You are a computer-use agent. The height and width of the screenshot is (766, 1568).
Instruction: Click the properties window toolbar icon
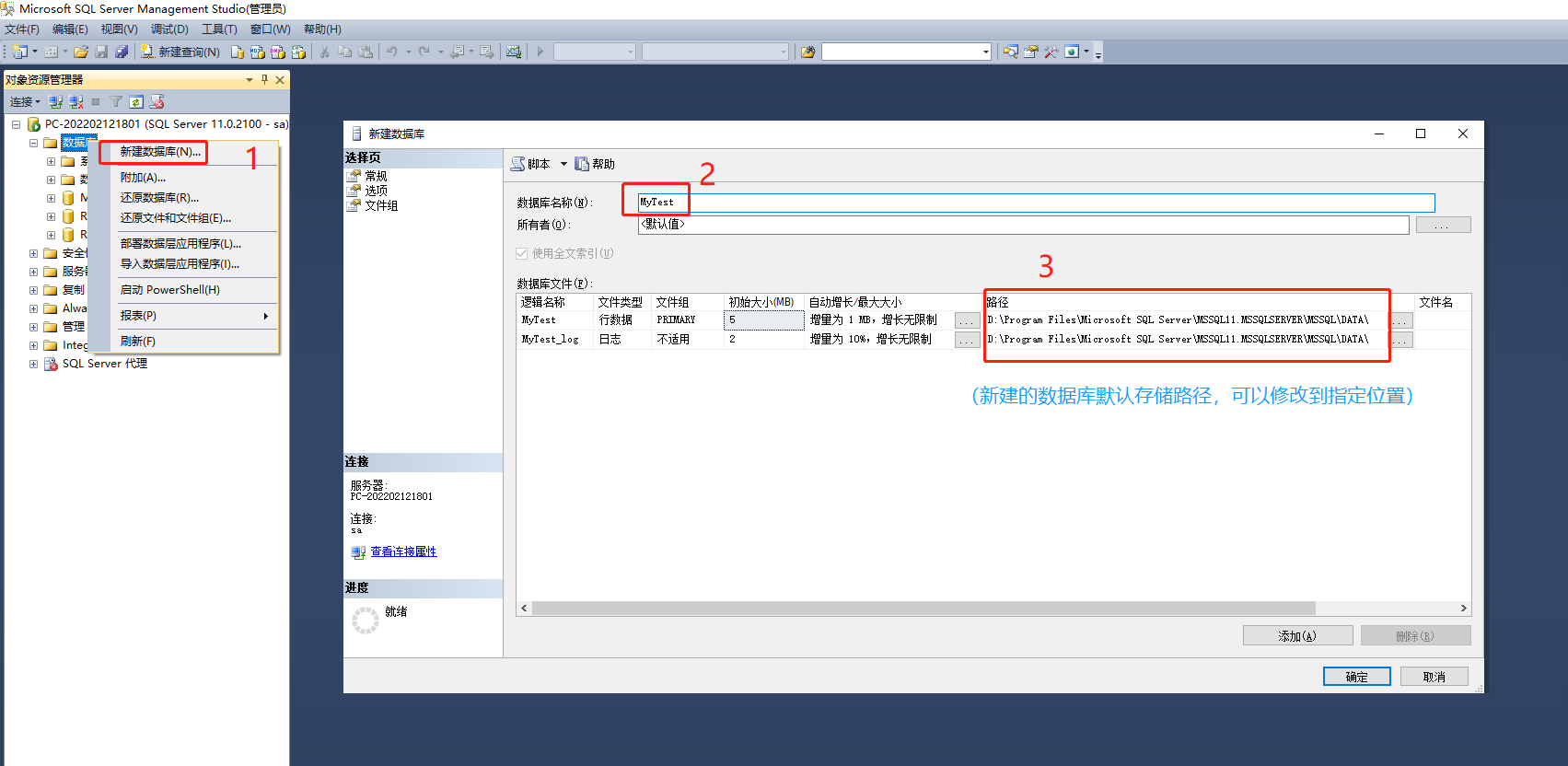pyautogui.click(x=1030, y=52)
